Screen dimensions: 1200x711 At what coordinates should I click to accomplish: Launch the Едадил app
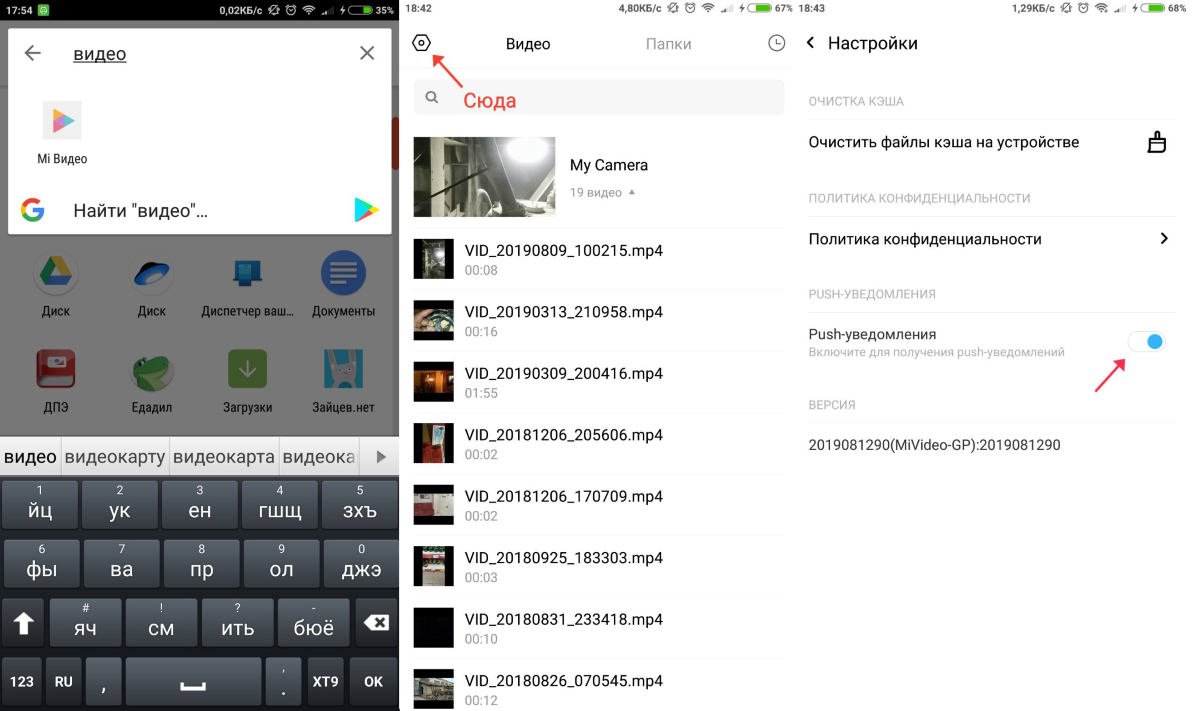point(152,368)
